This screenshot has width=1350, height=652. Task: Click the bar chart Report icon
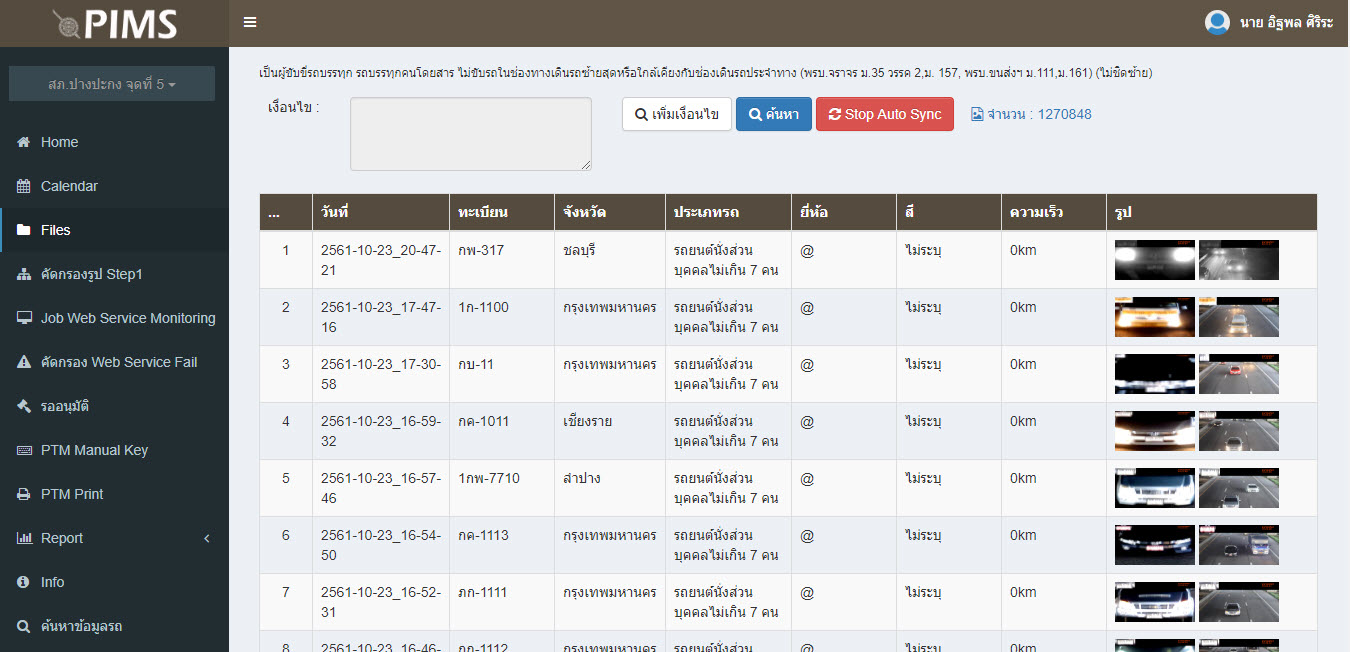pos(25,538)
